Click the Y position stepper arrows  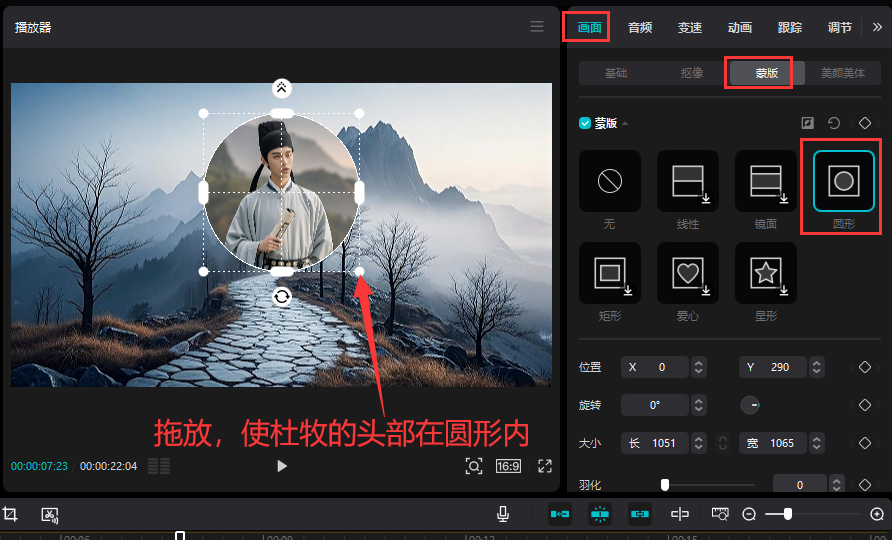pos(816,367)
